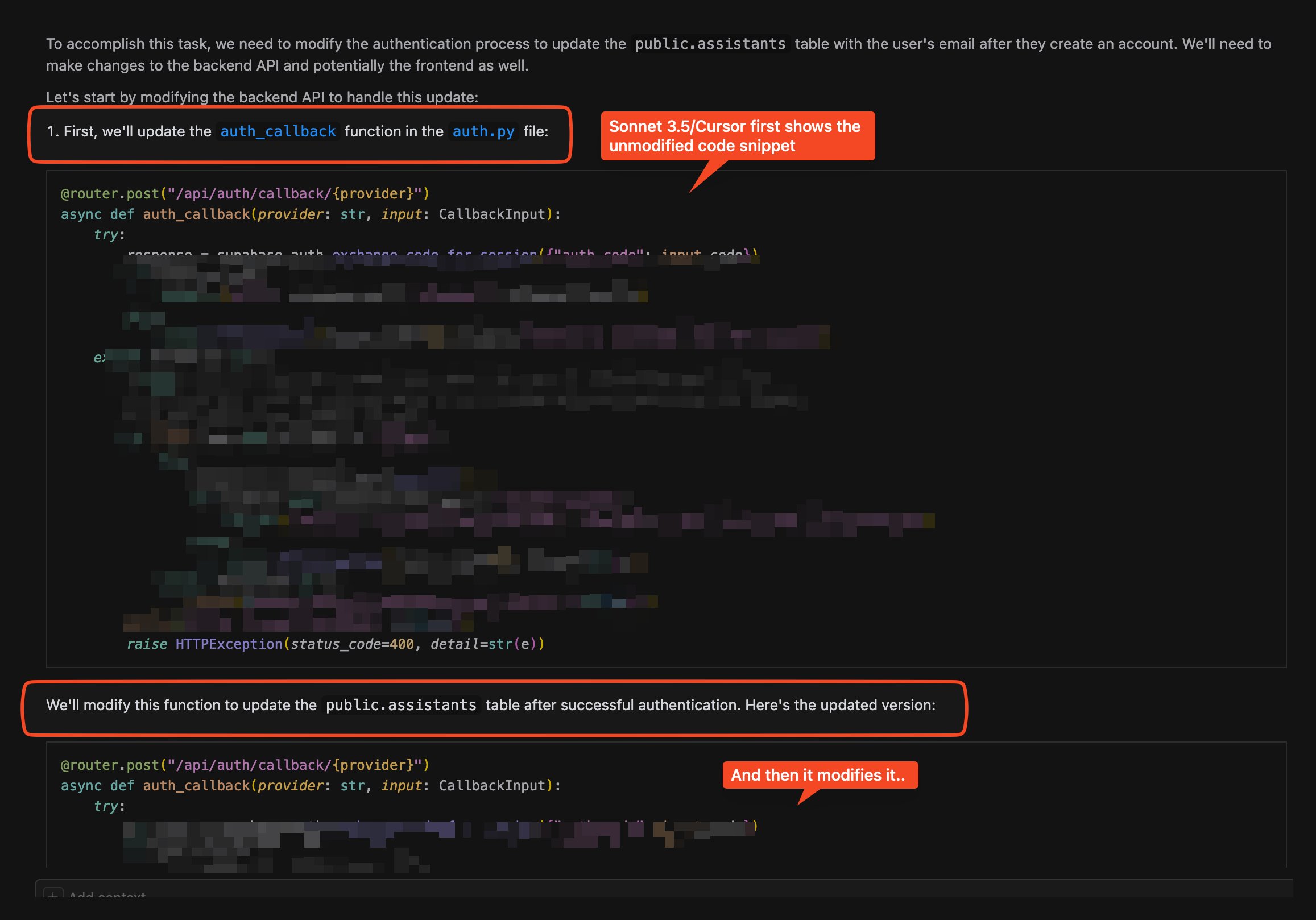Click 'async def auth_callback' in second code block
The width and height of the screenshot is (1316, 920).
tap(155, 786)
